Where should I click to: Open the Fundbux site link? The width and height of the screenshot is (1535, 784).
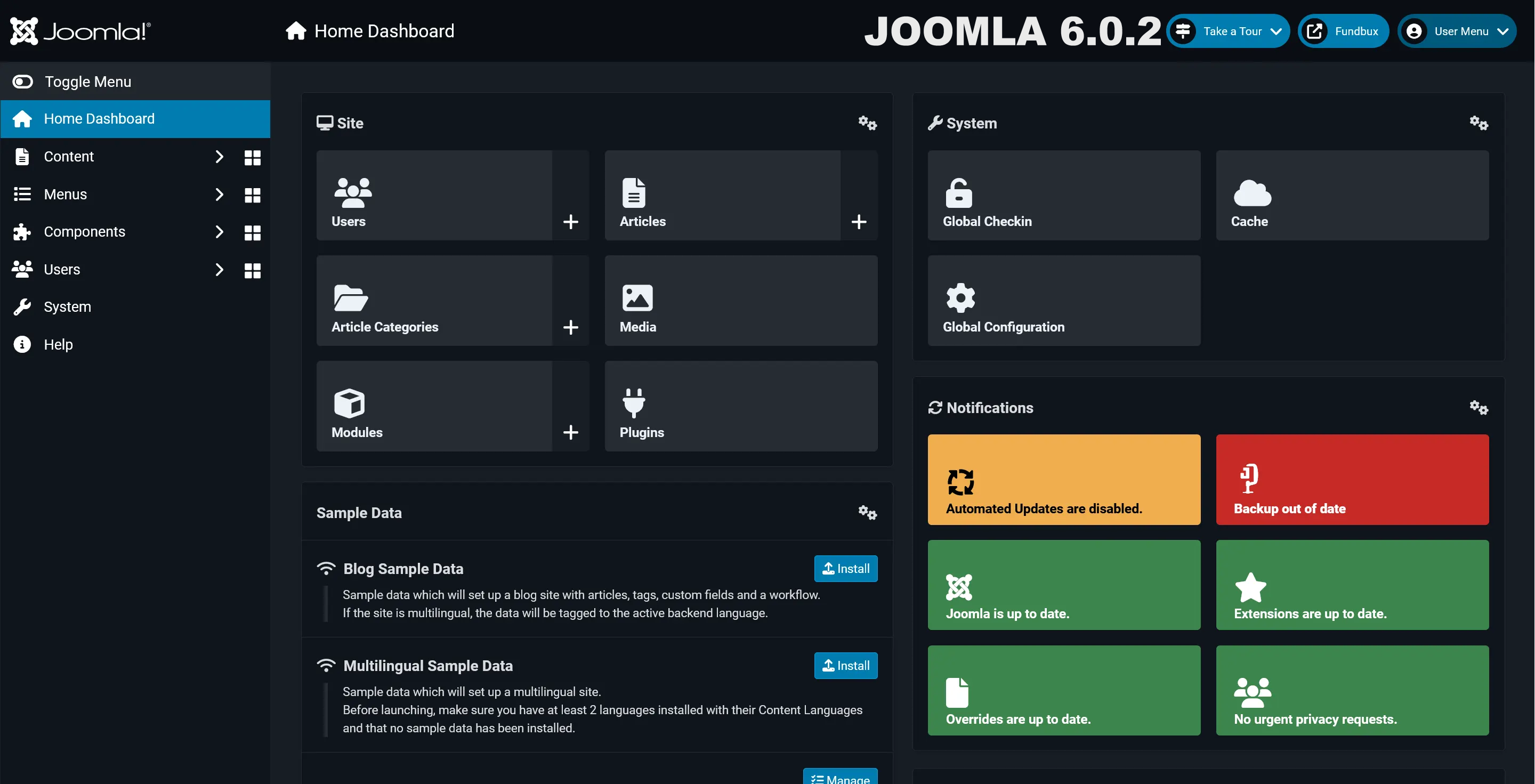pyautogui.click(x=1343, y=31)
